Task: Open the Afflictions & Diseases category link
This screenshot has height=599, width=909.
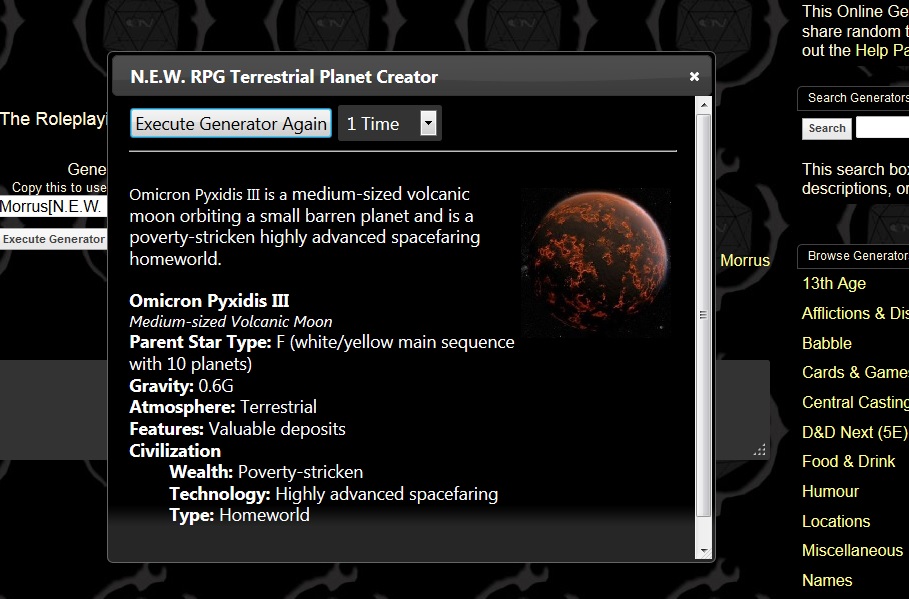Action: (855, 313)
